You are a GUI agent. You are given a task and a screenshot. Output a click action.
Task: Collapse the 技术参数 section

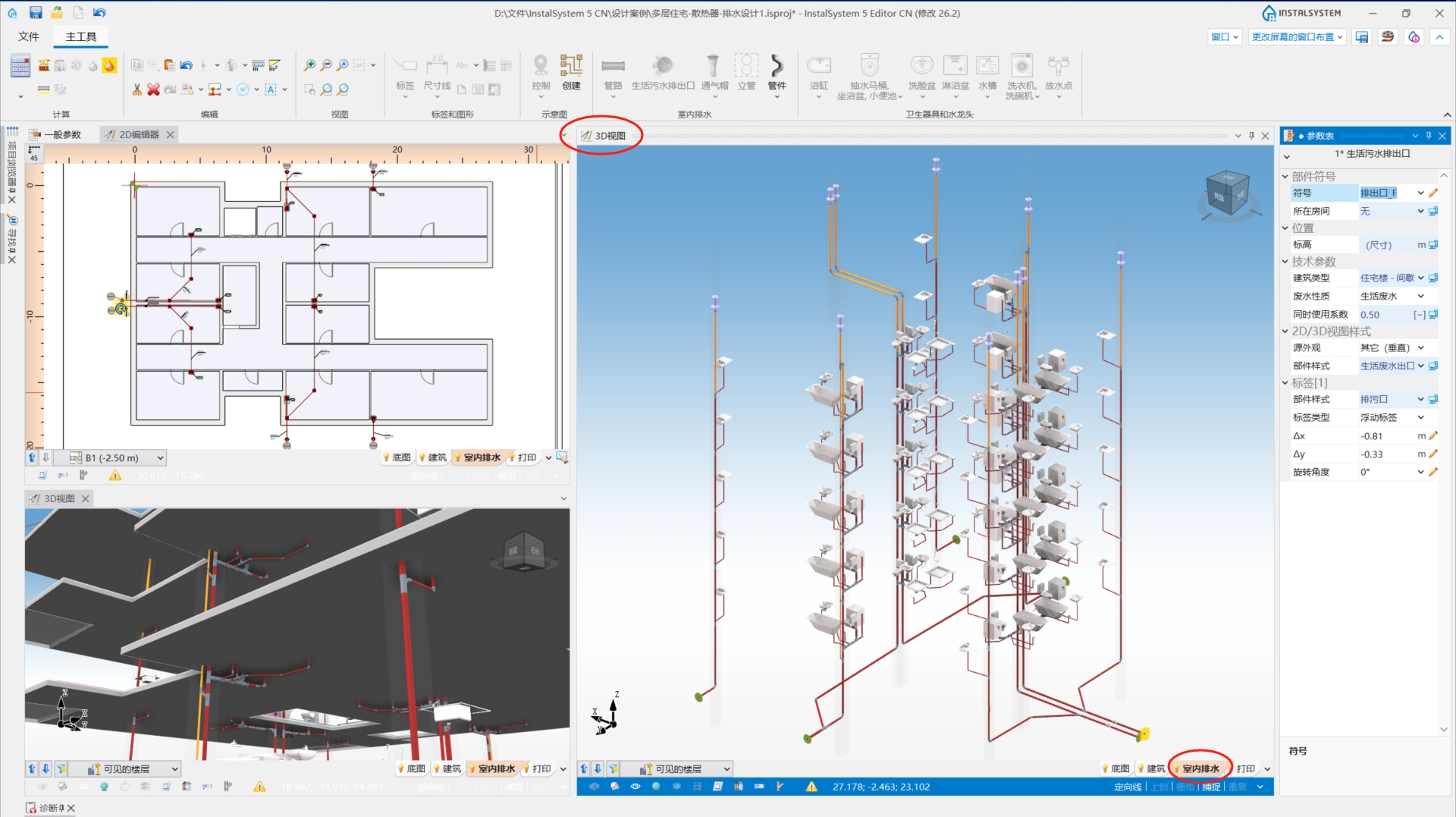point(1285,262)
